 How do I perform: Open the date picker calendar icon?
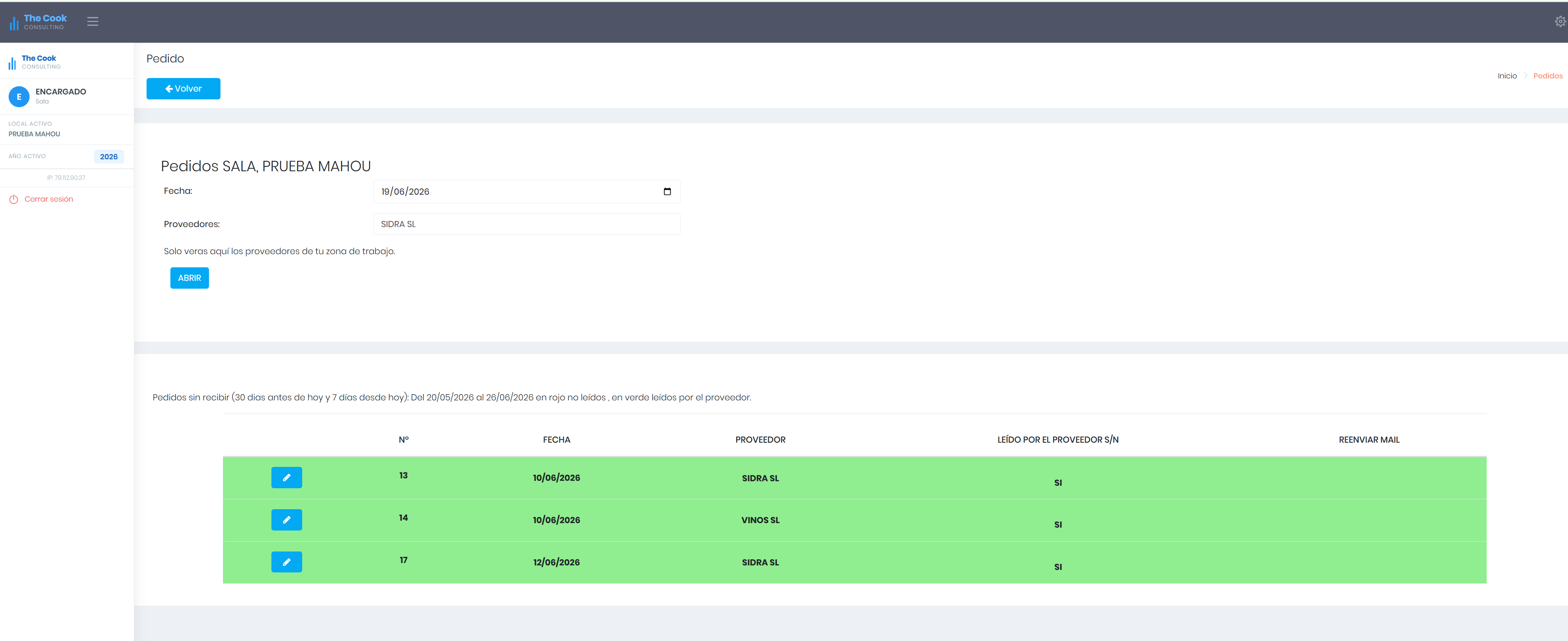(667, 192)
